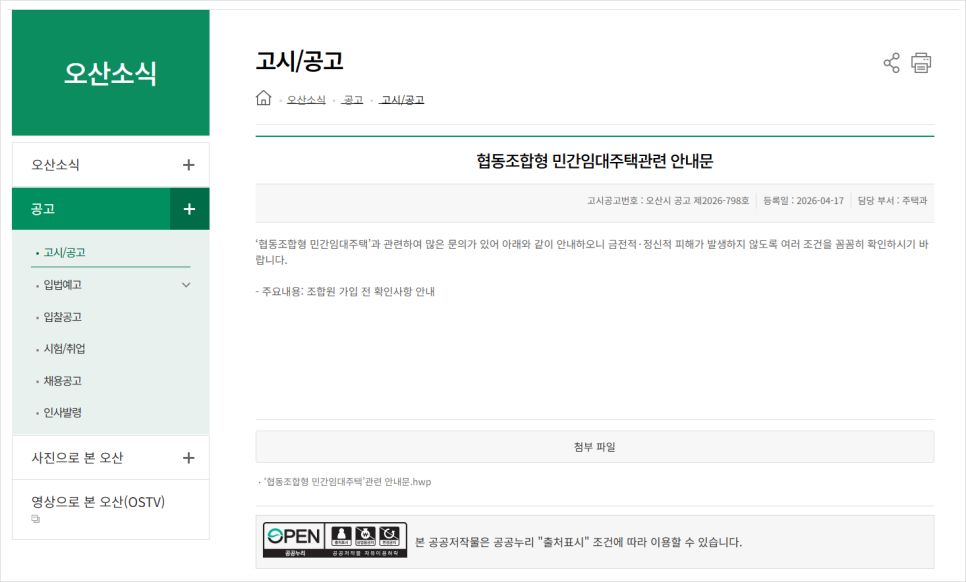
Task: Click the printer icon
Action: 921,63
